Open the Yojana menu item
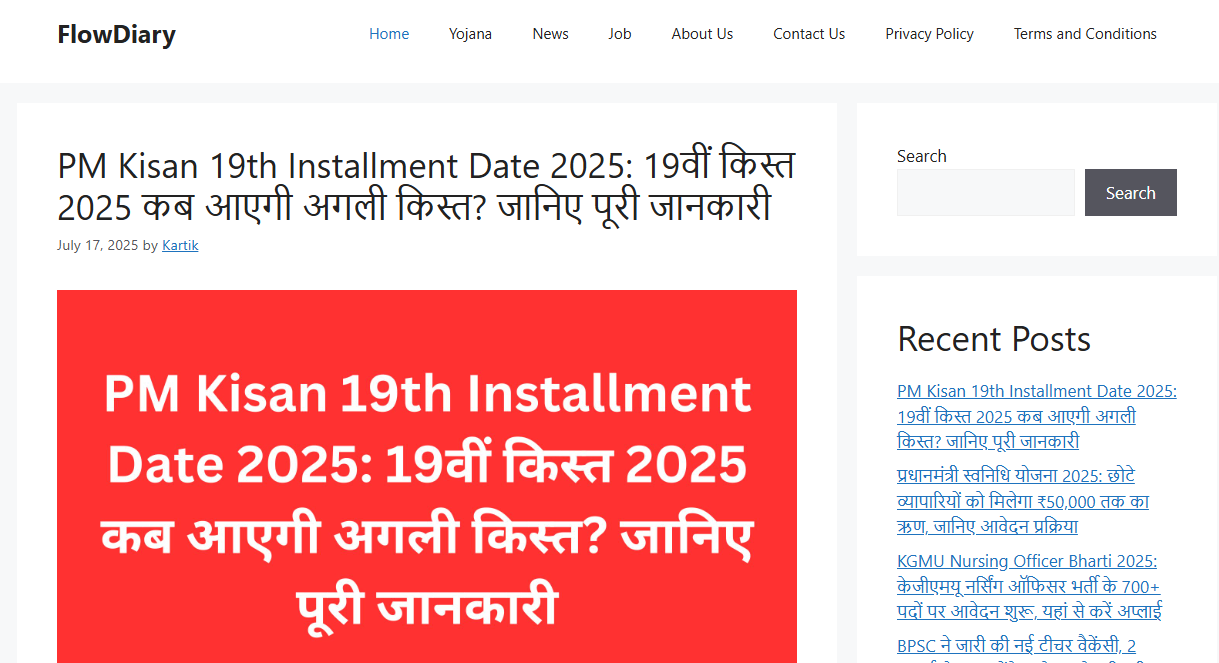Screen dimensions: 1219x663 pyautogui.click(x=470, y=34)
